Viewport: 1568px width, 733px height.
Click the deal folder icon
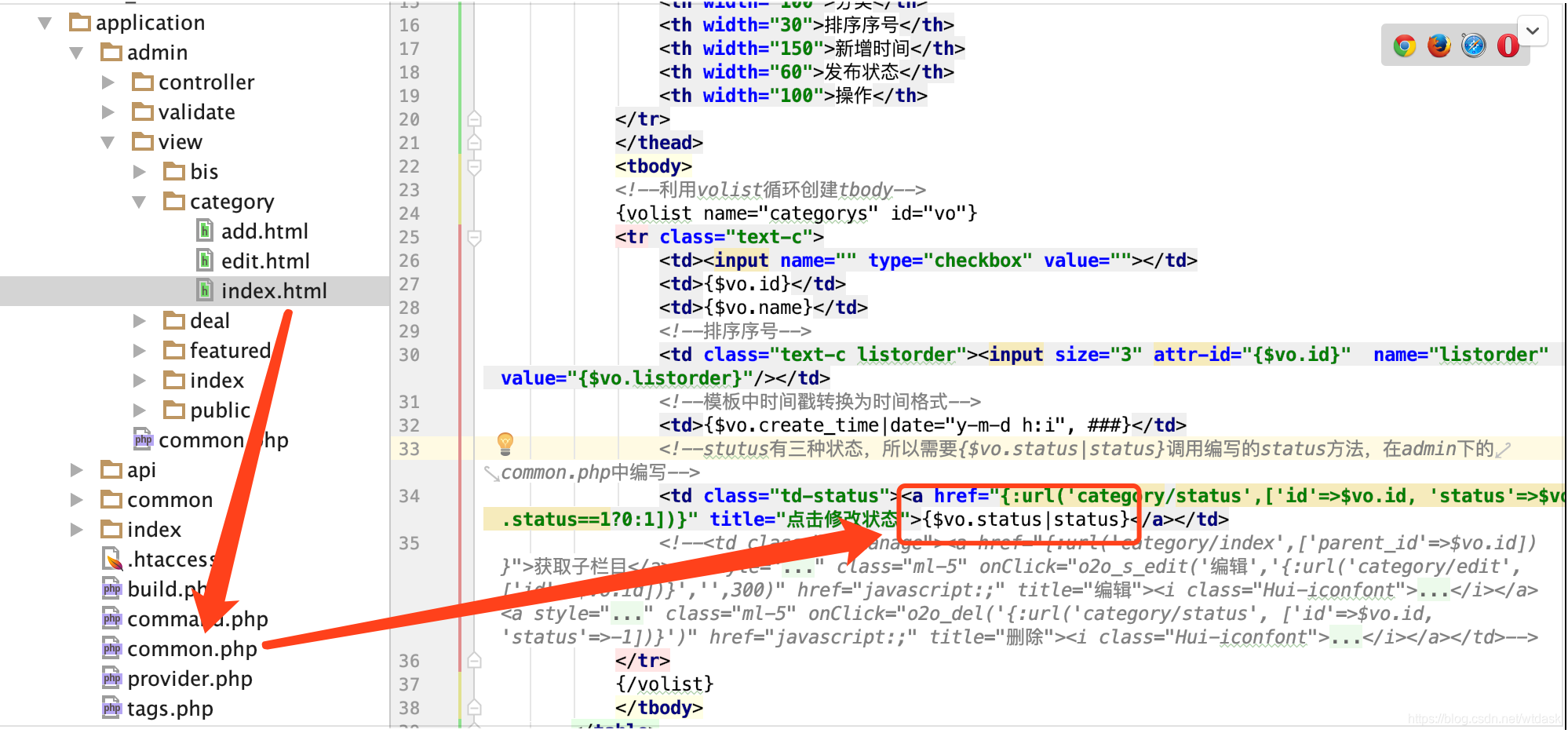174,320
